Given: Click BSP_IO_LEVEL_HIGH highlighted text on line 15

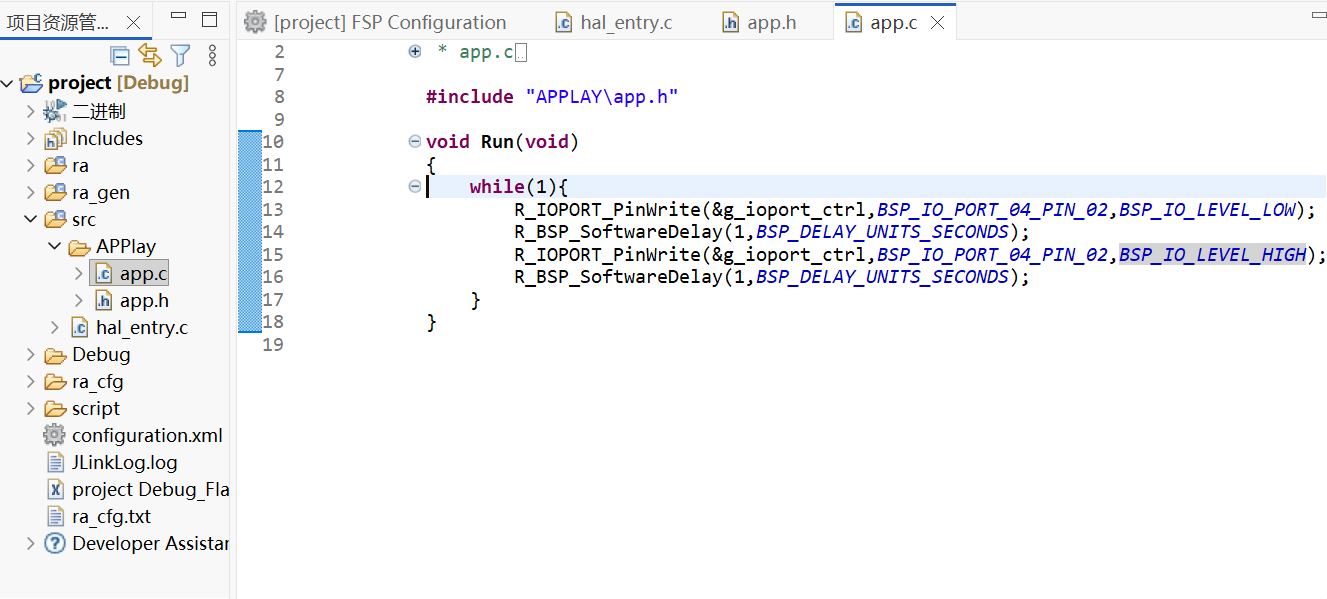Looking at the screenshot, I should [1212, 254].
